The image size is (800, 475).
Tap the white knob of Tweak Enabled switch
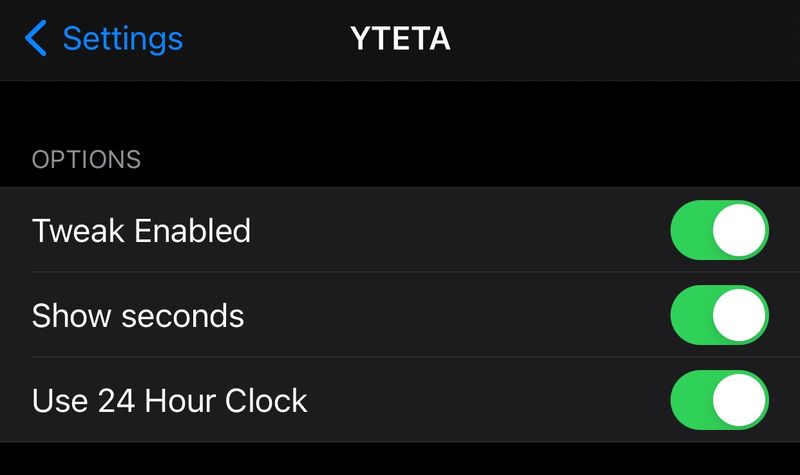(x=739, y=230)
